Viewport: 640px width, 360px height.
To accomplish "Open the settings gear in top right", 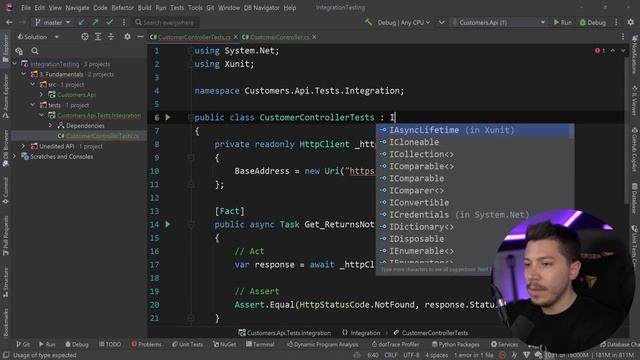I will pos(631,22).
